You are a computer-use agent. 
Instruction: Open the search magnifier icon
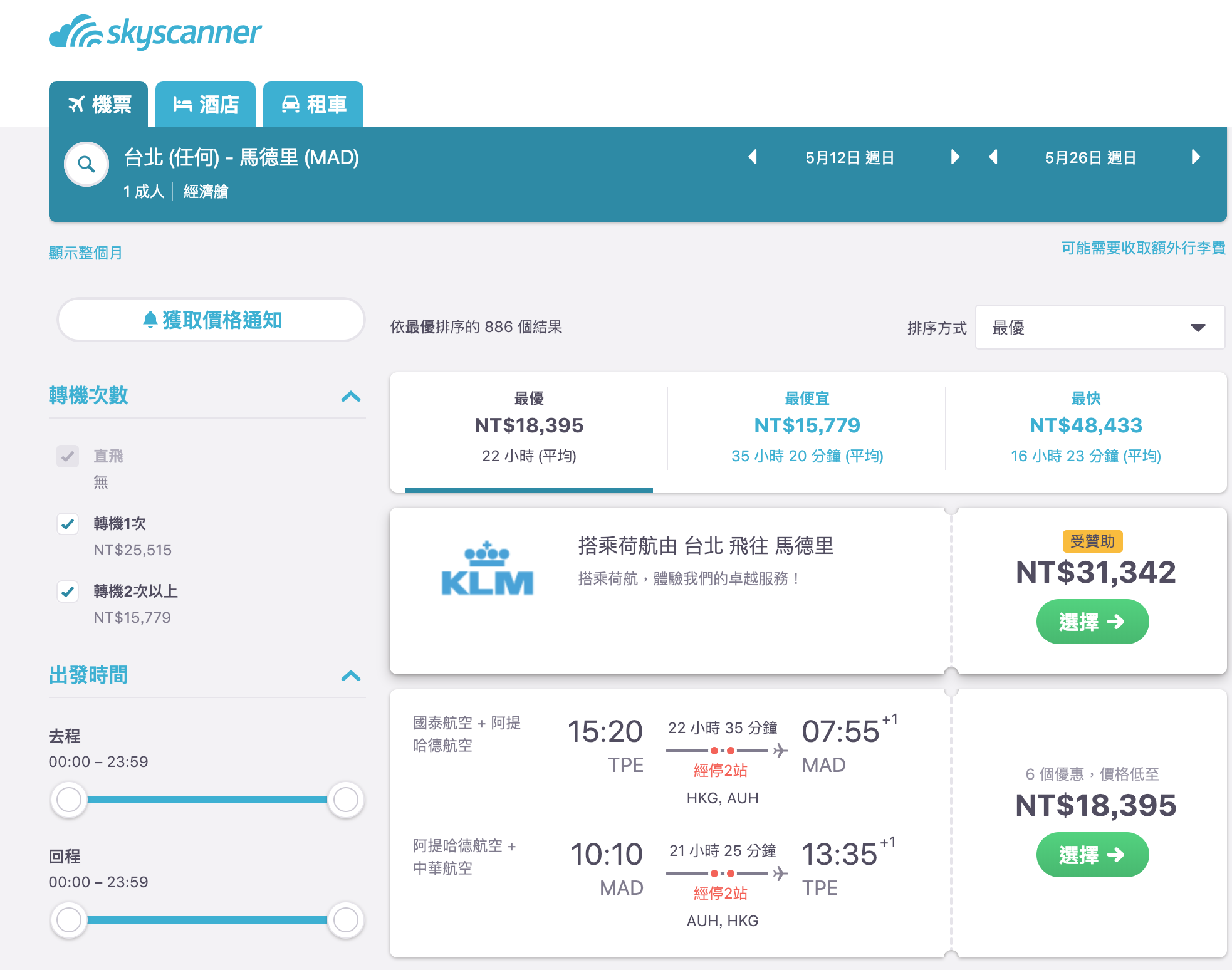click(x=86, y=165)
